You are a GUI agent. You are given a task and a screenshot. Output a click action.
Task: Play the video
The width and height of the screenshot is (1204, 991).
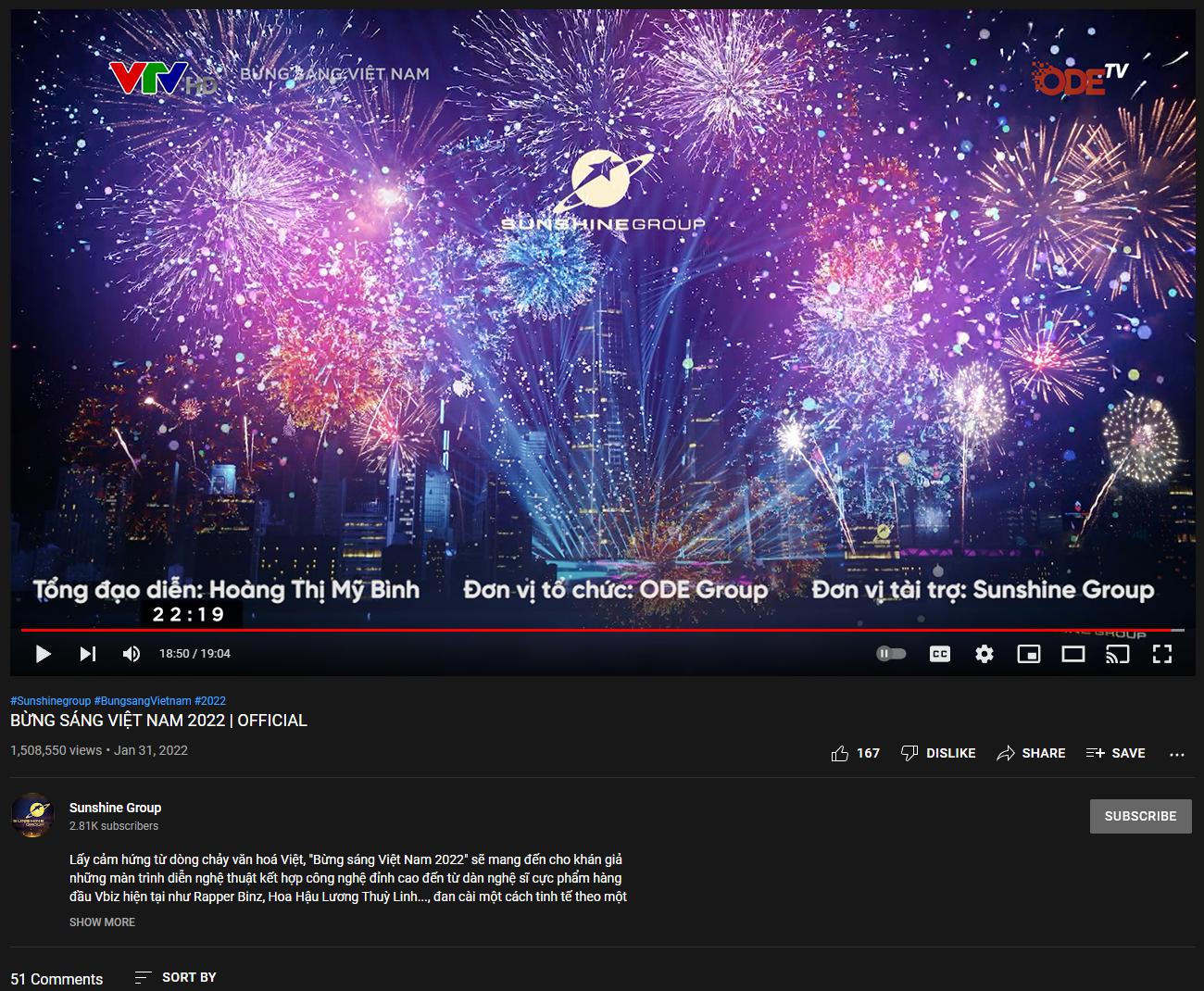(x=43, y=654)
